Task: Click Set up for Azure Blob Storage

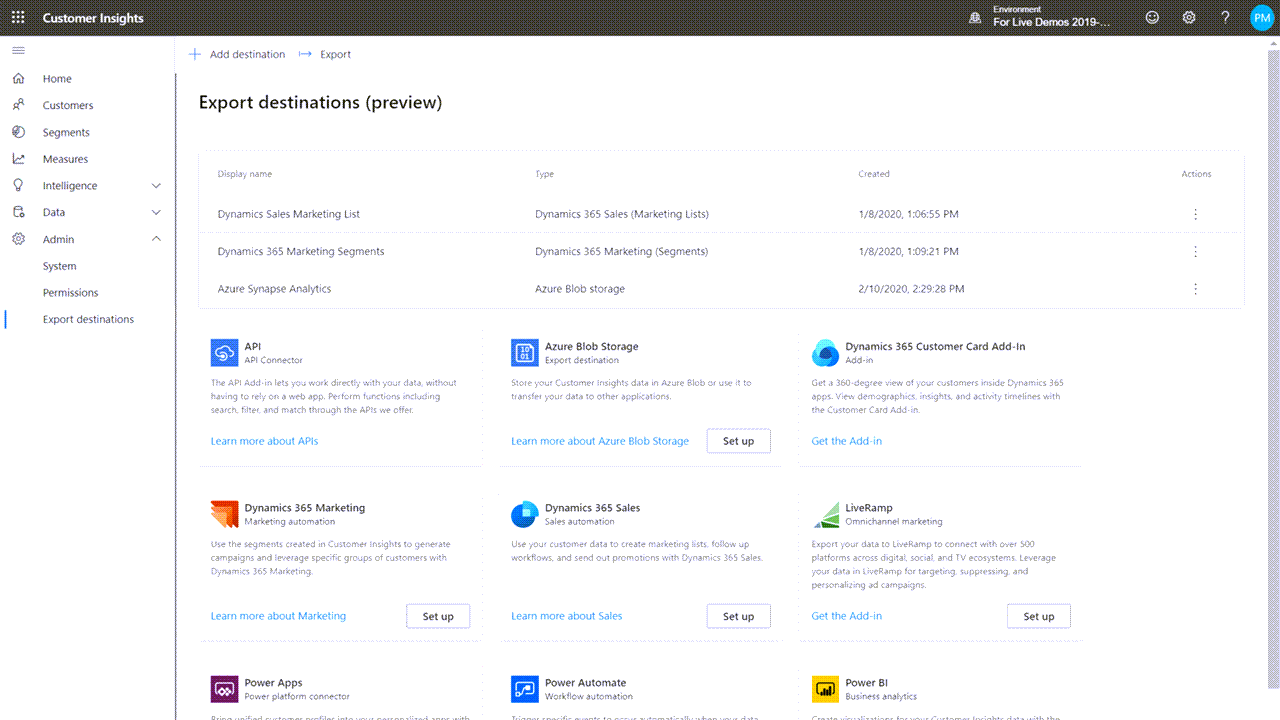Action: pyautogui.click(x=738, y=441)
